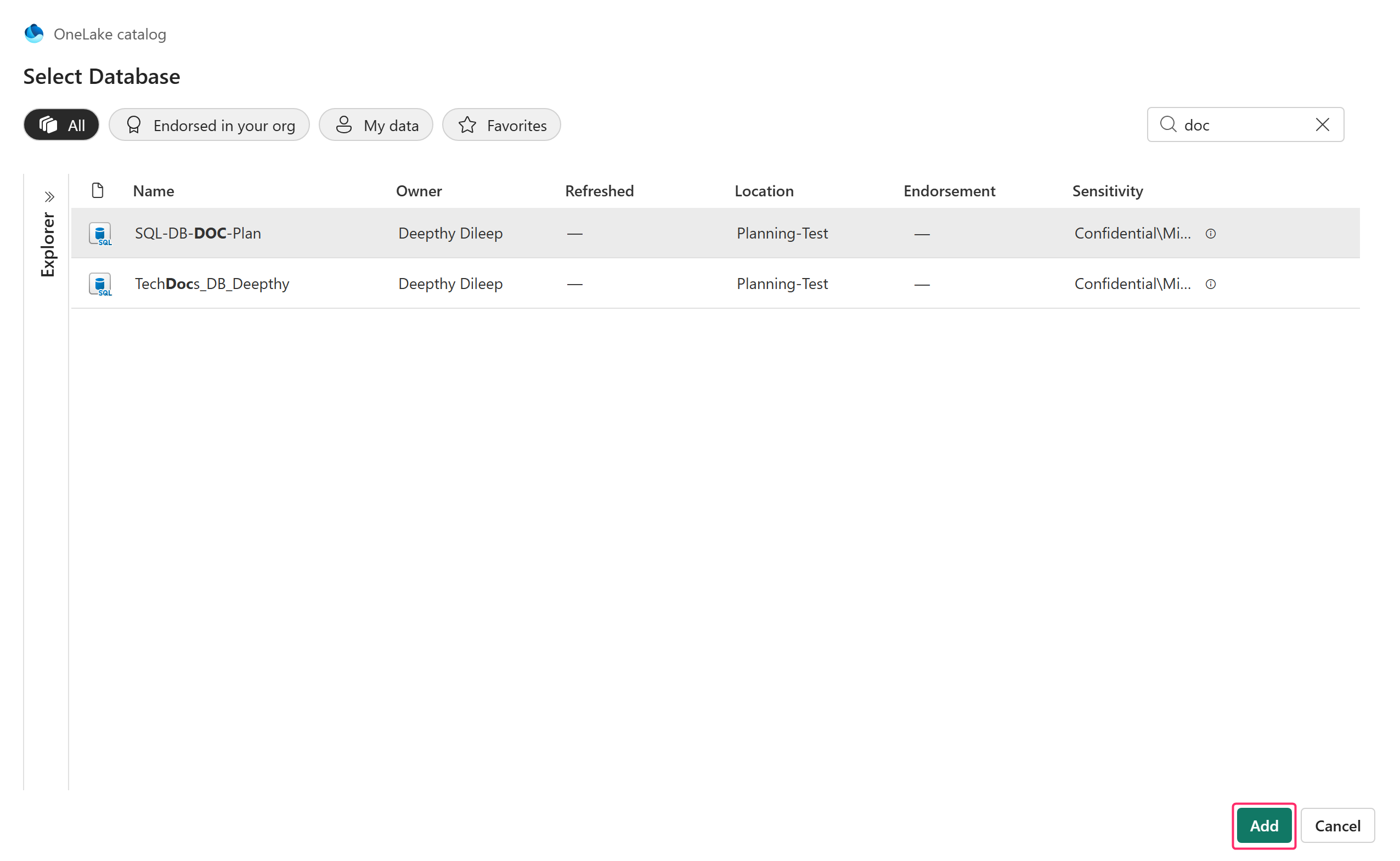Sort the list by Name column
This screenshot has width=1400, height=861.
(153, 191)
